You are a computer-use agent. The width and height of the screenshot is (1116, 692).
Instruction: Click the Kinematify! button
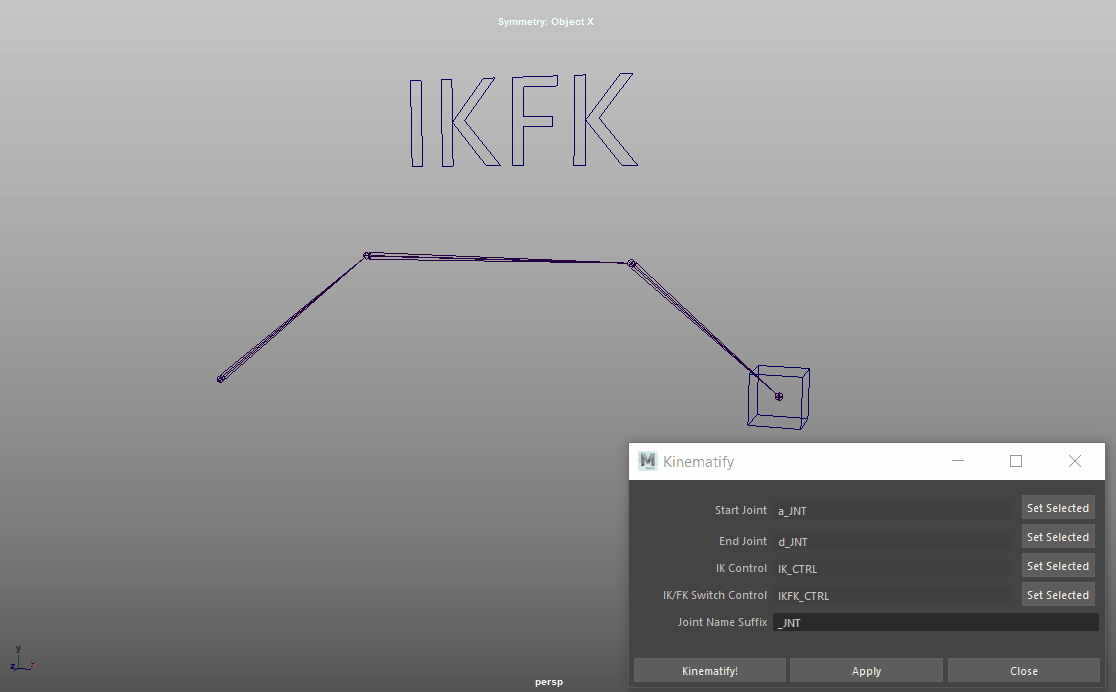(710, 671)
